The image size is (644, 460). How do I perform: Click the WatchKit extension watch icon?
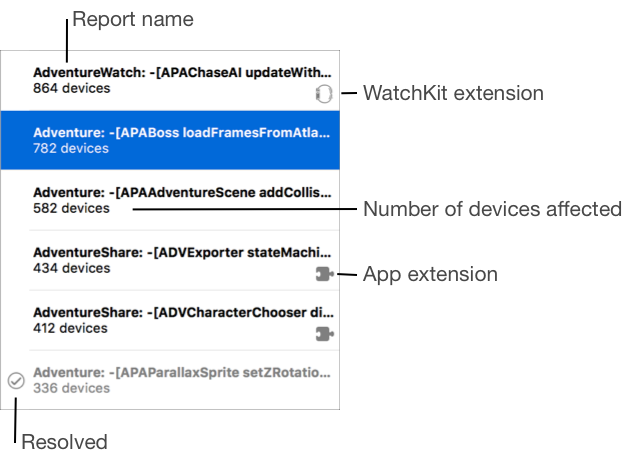[x=324, y=94]
